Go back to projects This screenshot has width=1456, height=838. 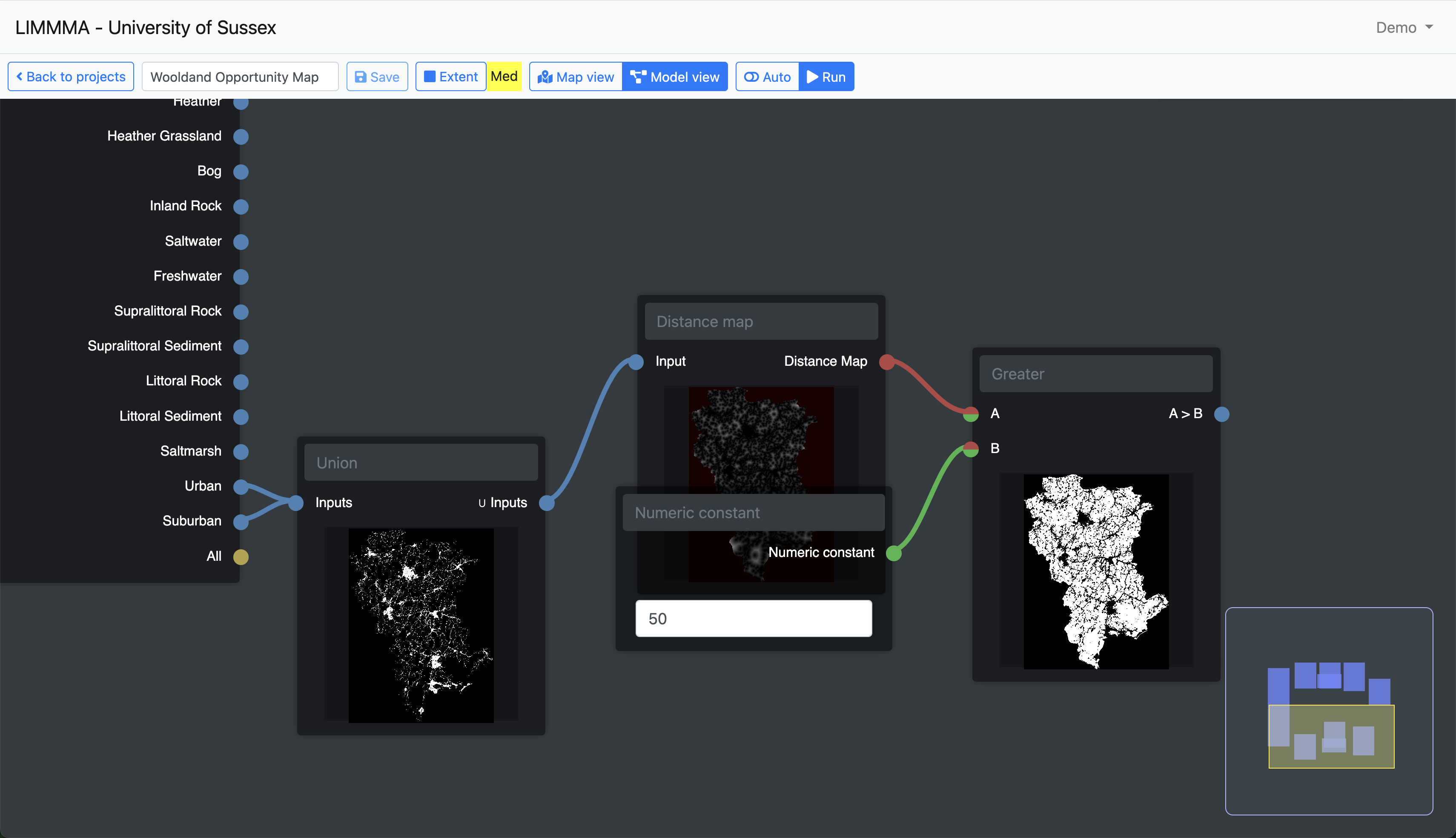click(x=71, y=77)
